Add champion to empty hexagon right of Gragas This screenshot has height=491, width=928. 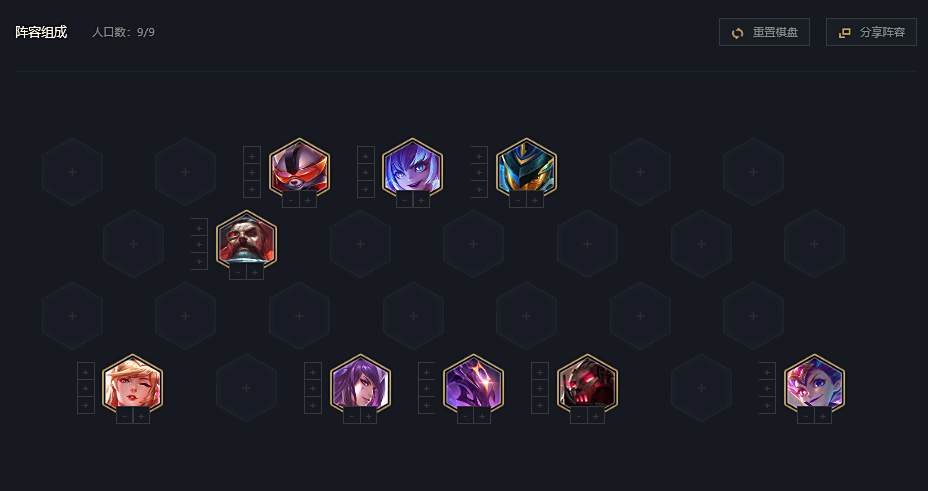point(360,244)
